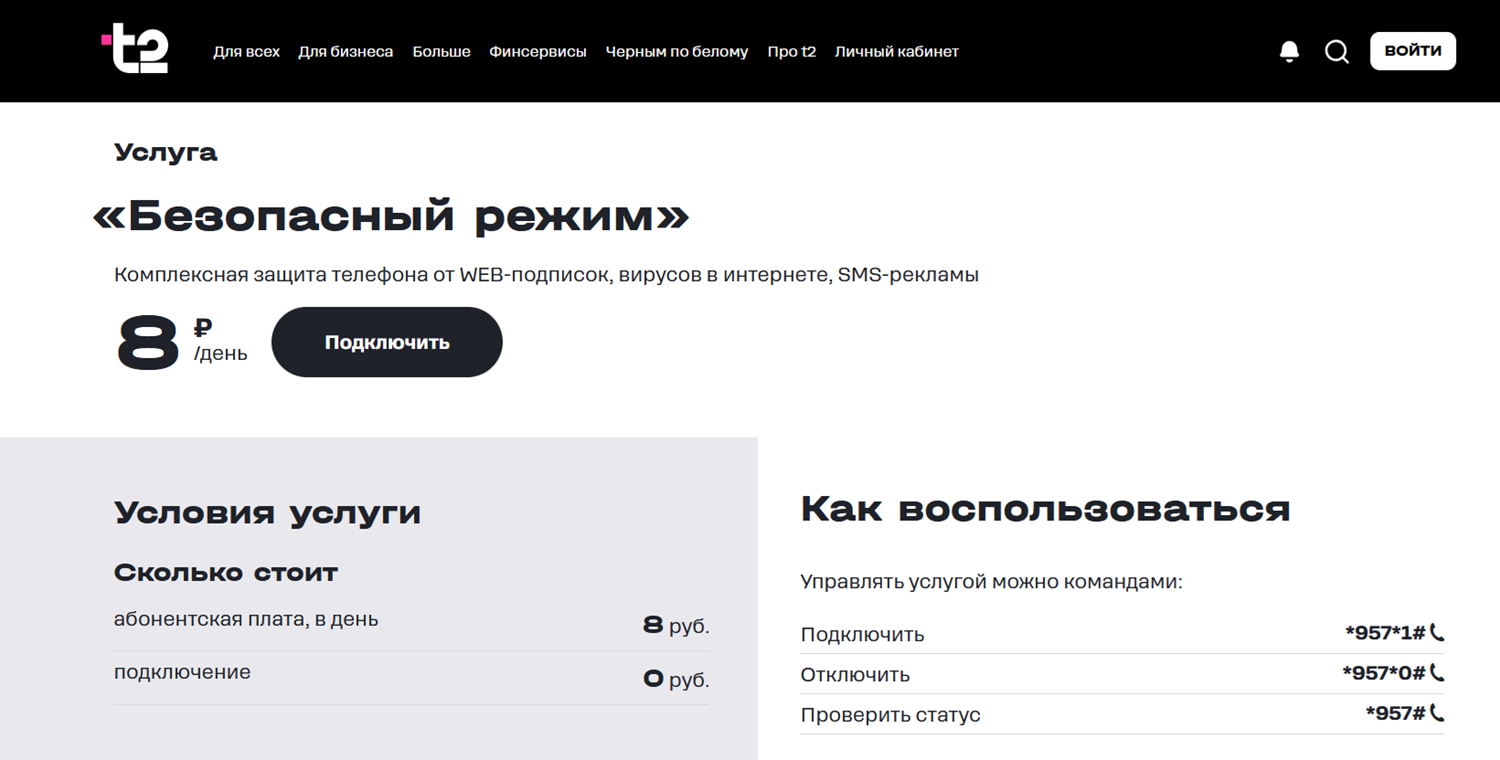Click the 'Условия услуги' heading
Image resolution: width=1500 pixels, height=760 pixels.
(x=267, y=513)
